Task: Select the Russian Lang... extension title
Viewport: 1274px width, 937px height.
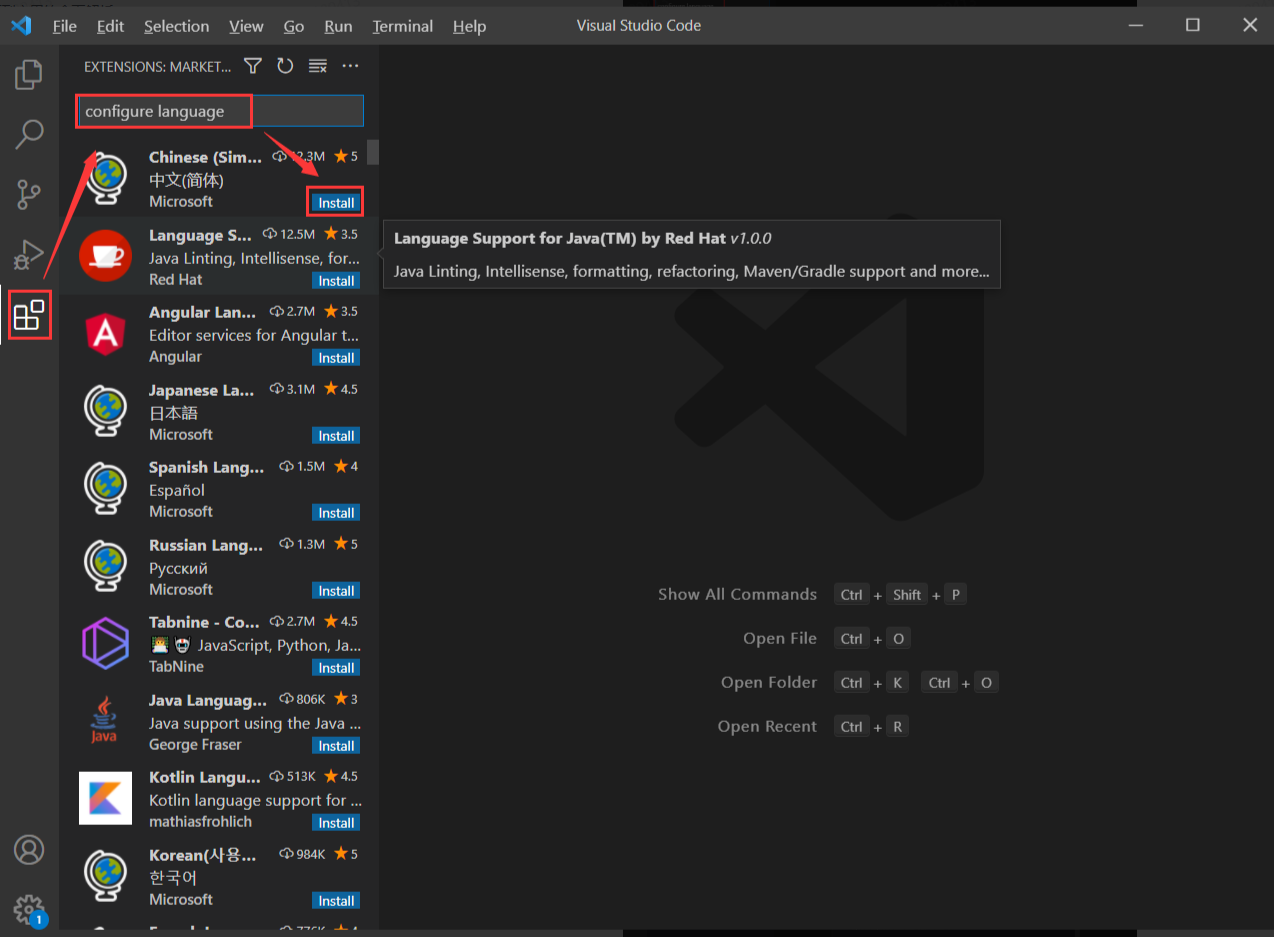Action: [x=206, y=545]
